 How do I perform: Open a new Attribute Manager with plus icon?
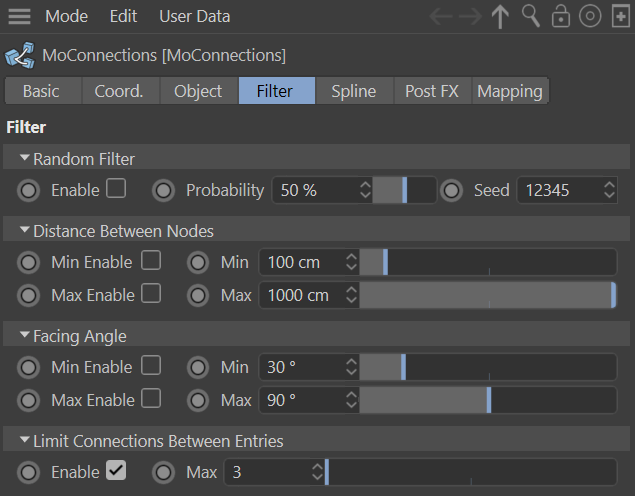tap(620, 16)
